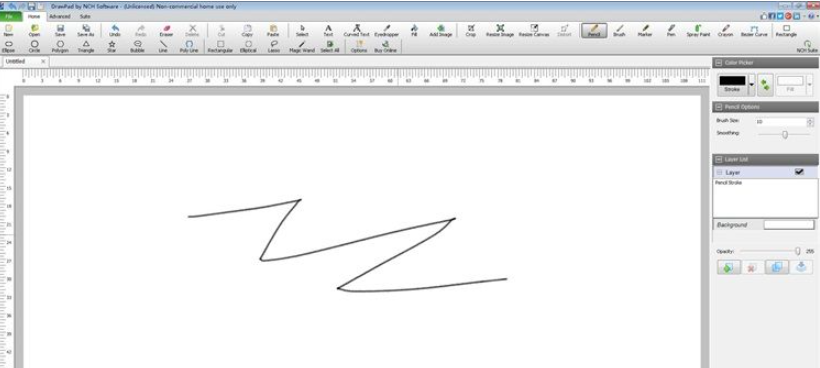Pick the Poly Line tool
The image size is (820, 368).
pyautogui.click(x=189, y=47)
